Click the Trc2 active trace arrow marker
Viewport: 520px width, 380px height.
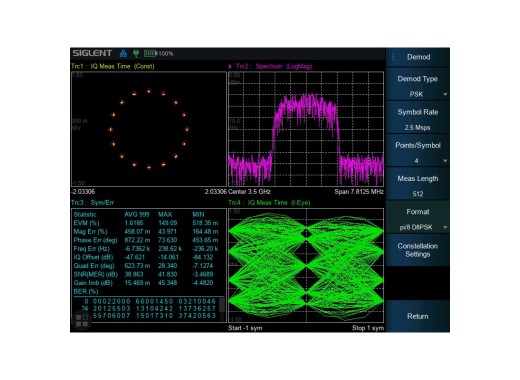230,66
